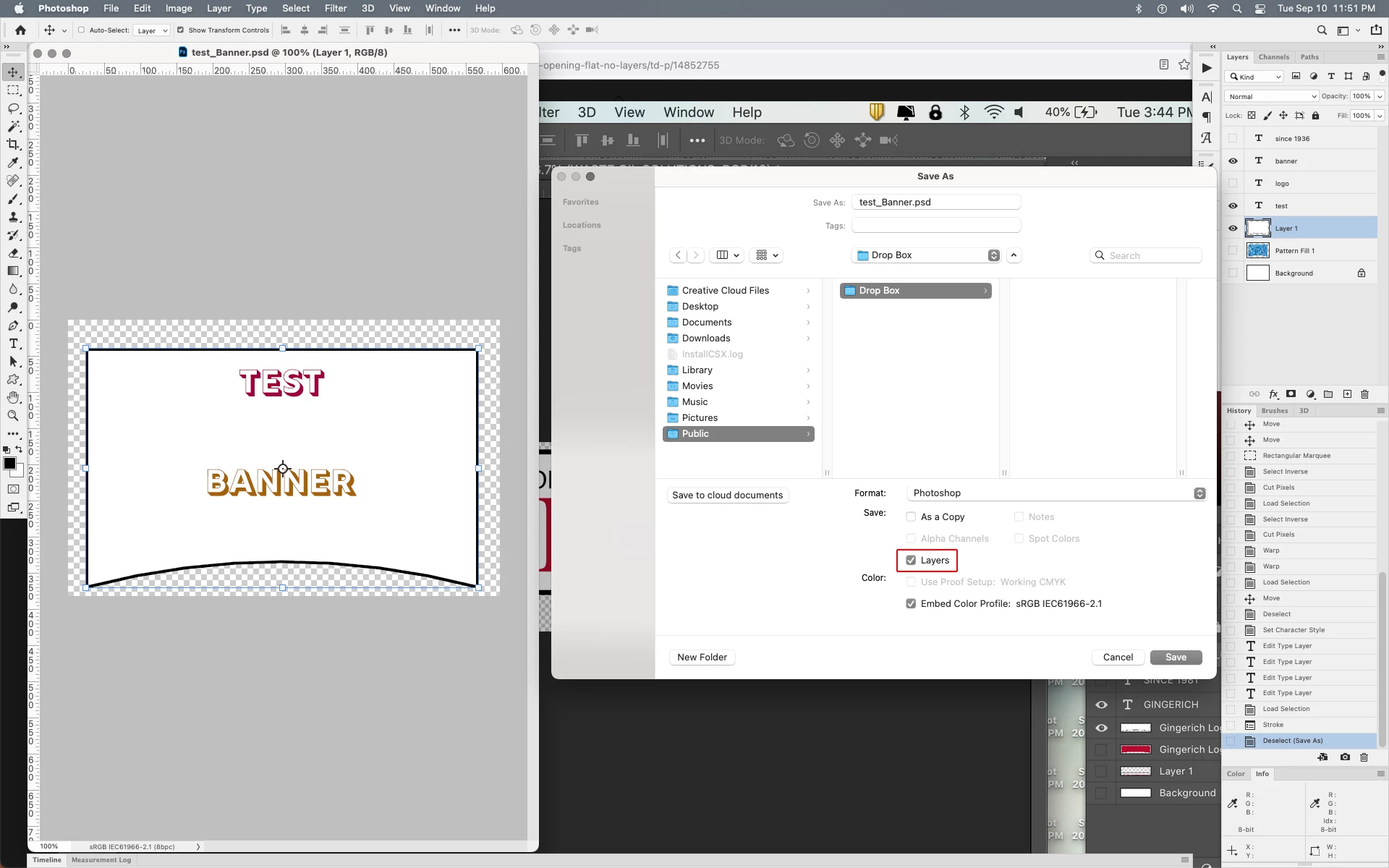Image resolution: width=1389 pixels, height=868 pixels.
Task: Open the Drop Box location dropdown
Action: [x=927, y=255]
